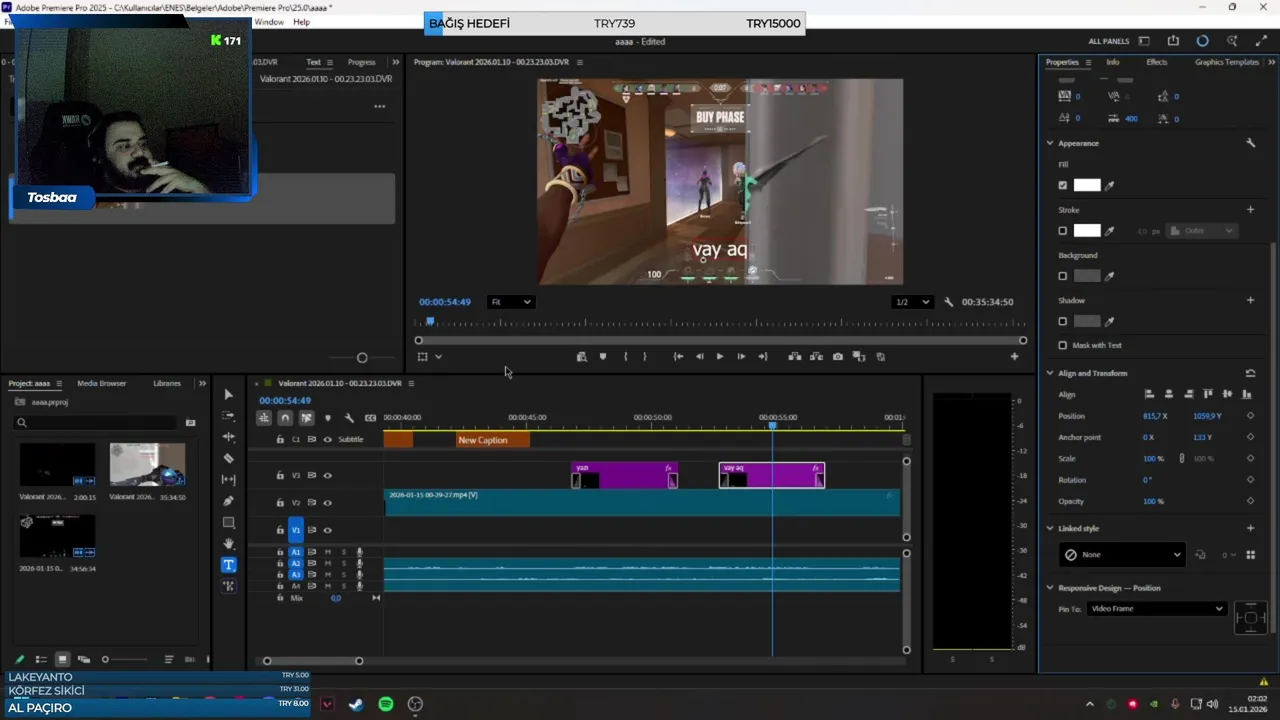Select the Rectangle shape tool
Viewport: 1280px width, 720px height.
pos(228,523)
